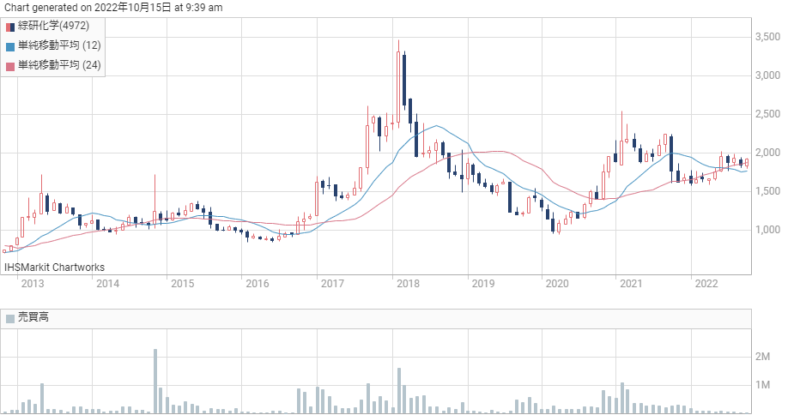Viewport: 800px width, 415px height.
Task: Click the 2022 x-axis year label
Action: (707, 283)
